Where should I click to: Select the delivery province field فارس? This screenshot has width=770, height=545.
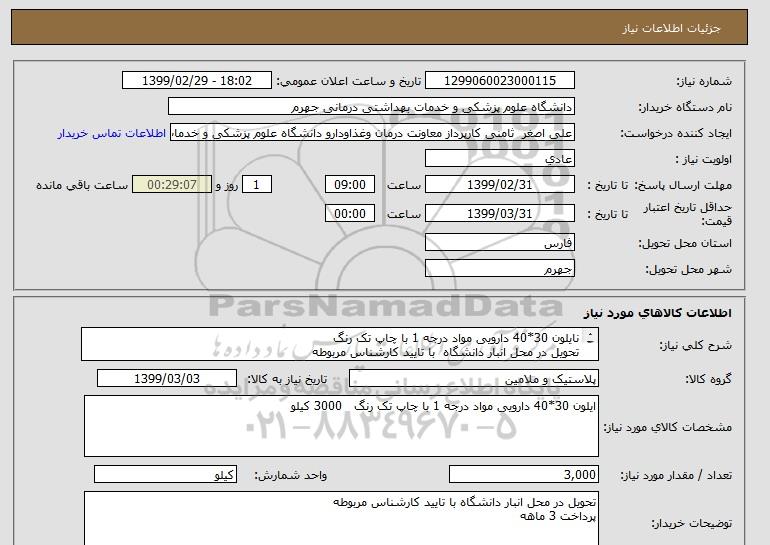(x=500, y=243)
